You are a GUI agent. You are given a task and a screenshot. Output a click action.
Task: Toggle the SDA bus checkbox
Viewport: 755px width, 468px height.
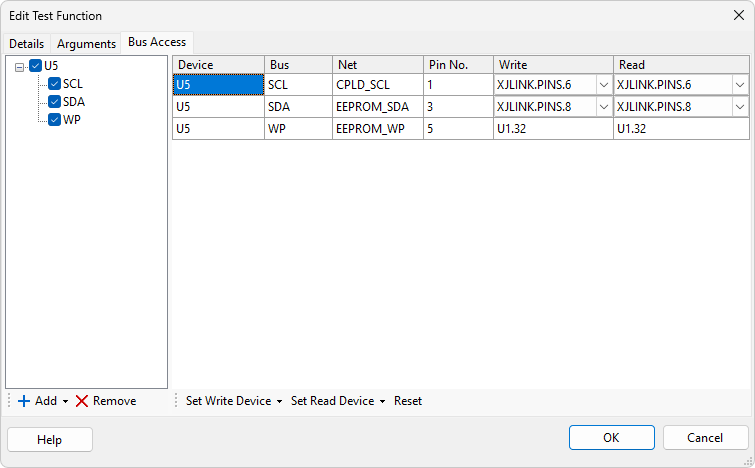(x=55, y=102)
